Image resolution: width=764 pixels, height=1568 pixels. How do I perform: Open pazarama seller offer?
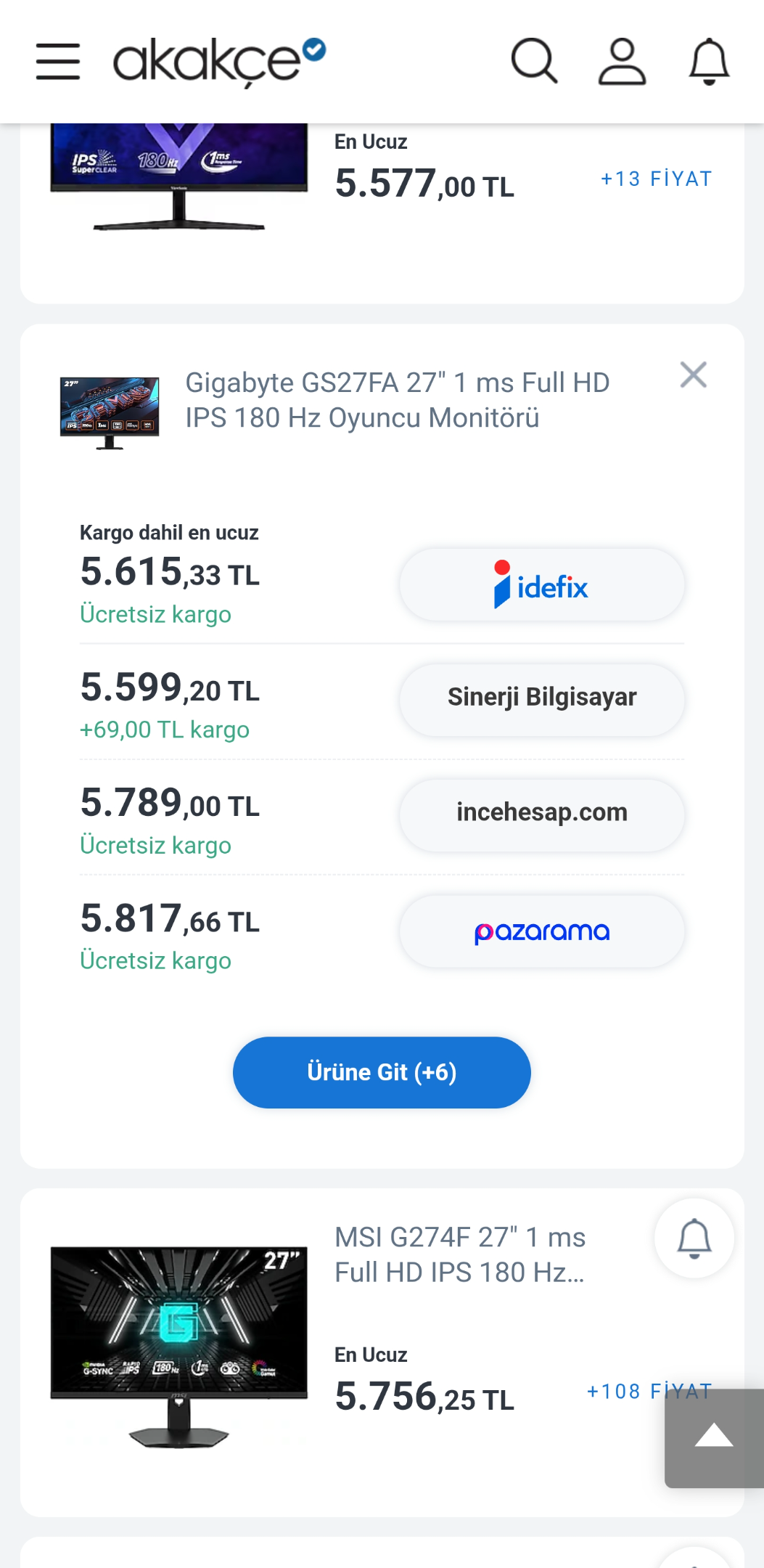(x=542, y=931)
